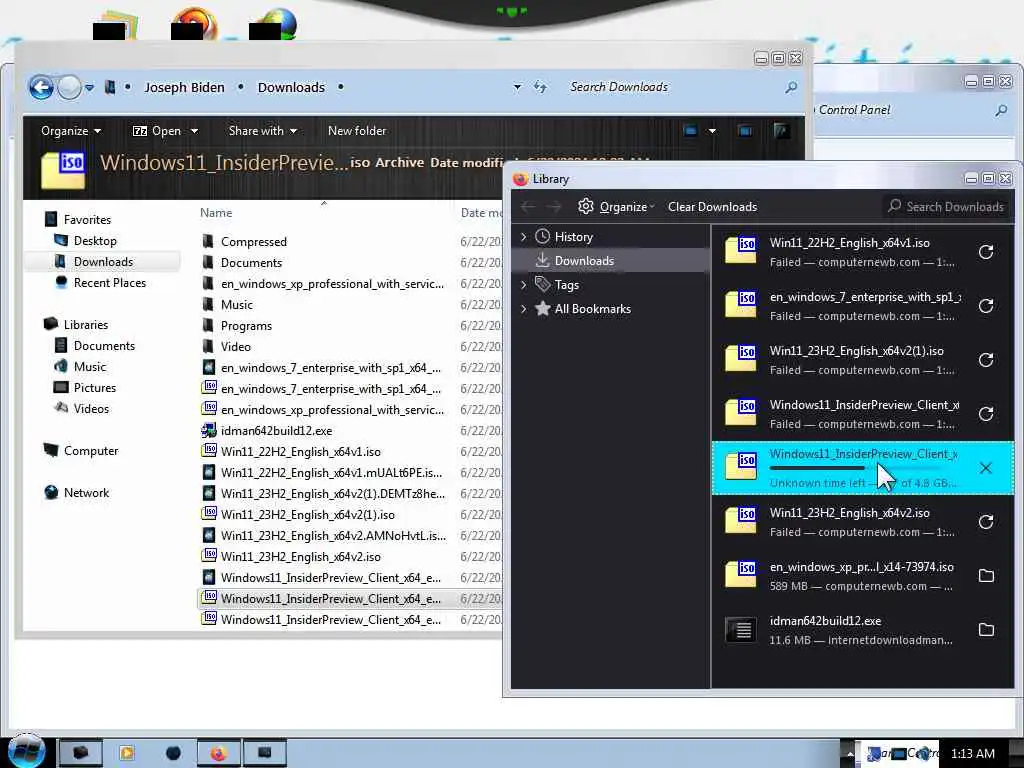Screen dimensions: 1024x768
Task: Select Network in navigation pane
Action: (x=86, y=492)
